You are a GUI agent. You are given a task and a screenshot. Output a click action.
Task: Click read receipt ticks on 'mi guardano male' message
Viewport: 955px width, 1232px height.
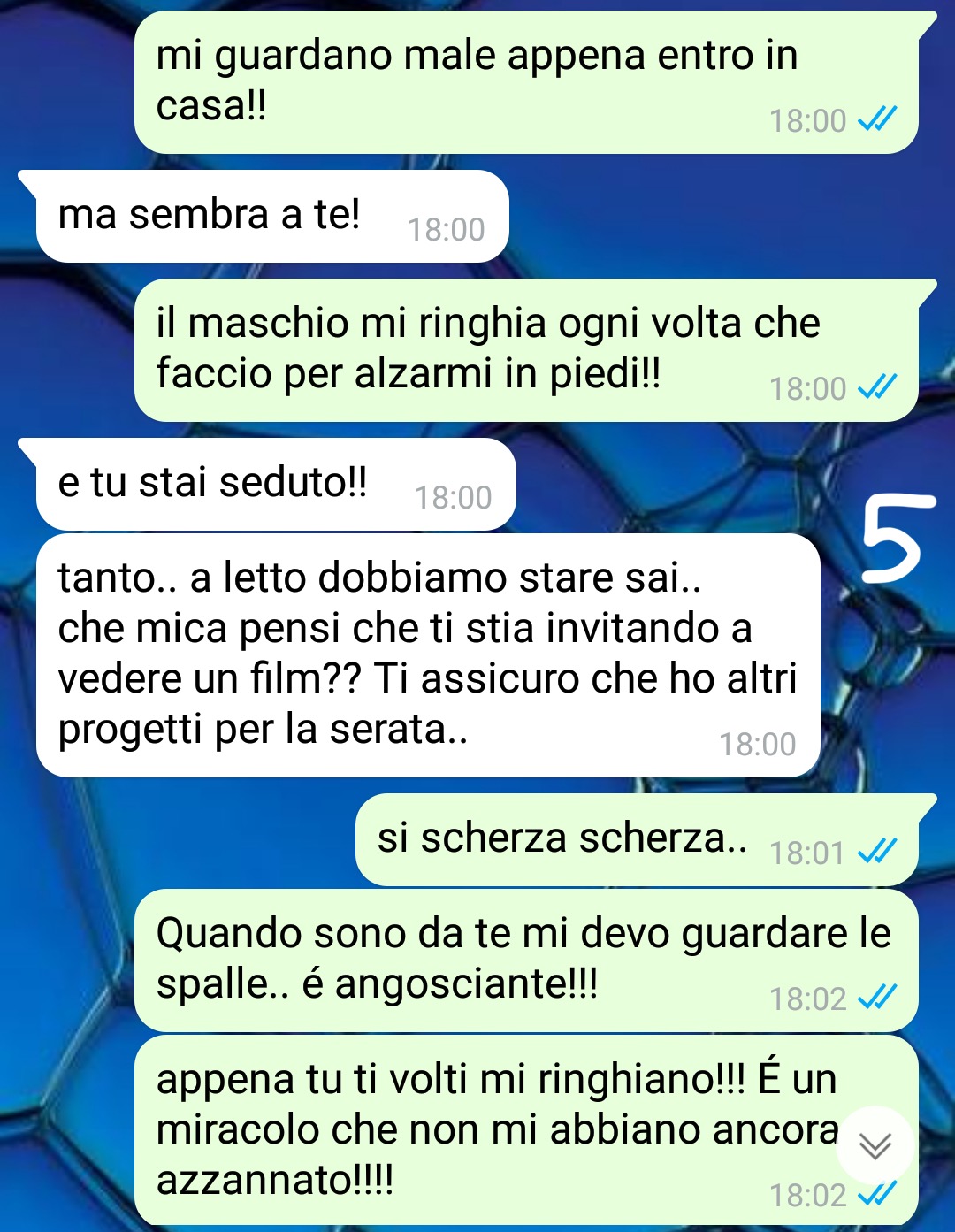tap(878, 119)
